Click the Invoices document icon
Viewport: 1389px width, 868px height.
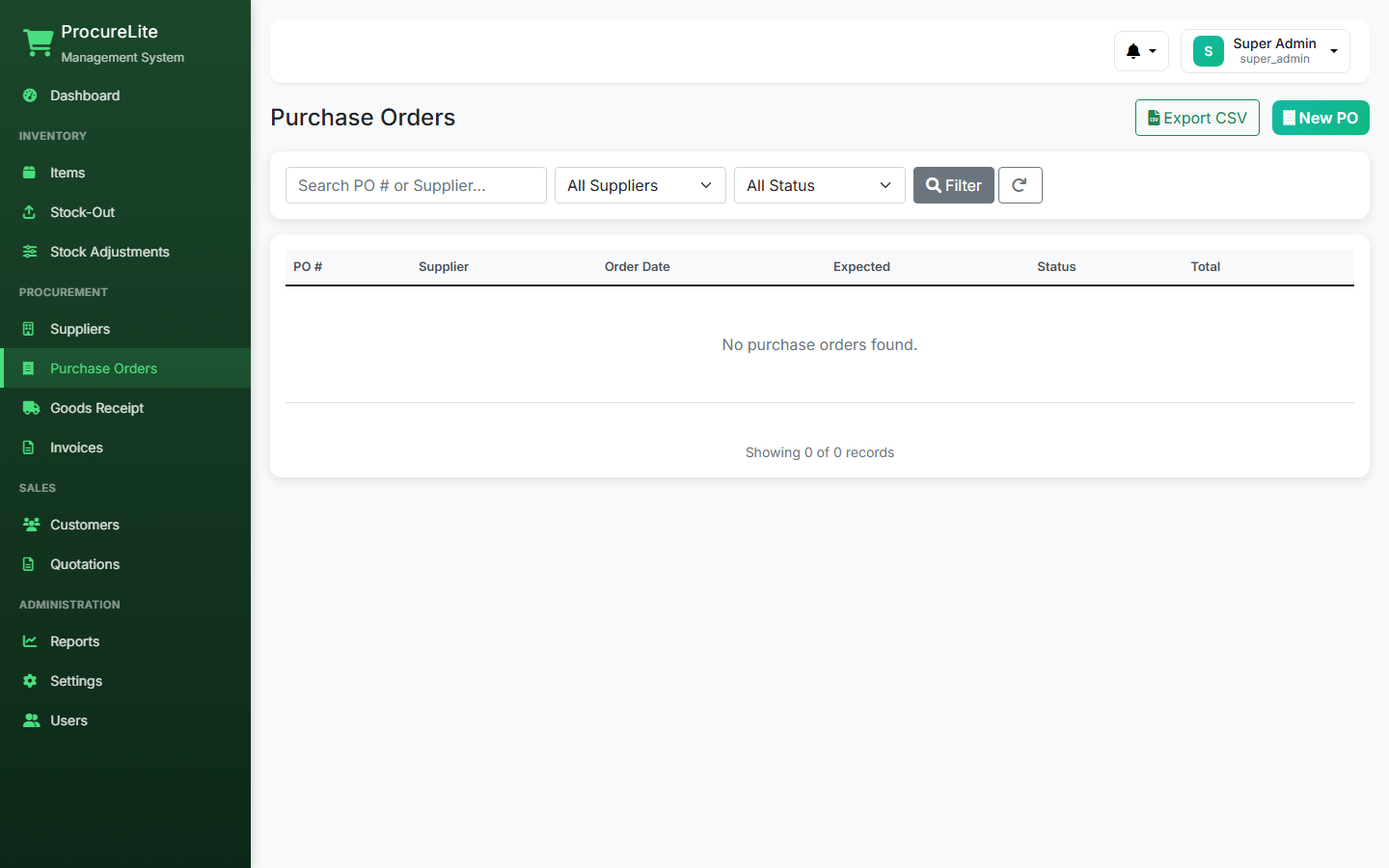(30, 448)
